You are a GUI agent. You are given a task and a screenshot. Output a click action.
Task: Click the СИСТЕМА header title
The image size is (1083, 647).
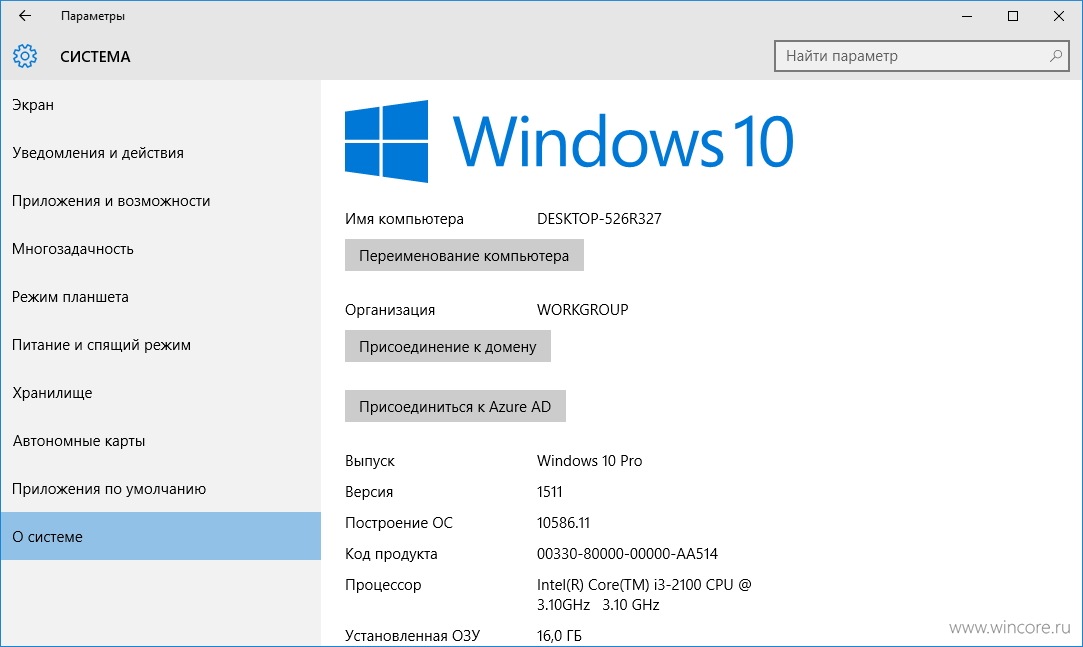point(95,57)
